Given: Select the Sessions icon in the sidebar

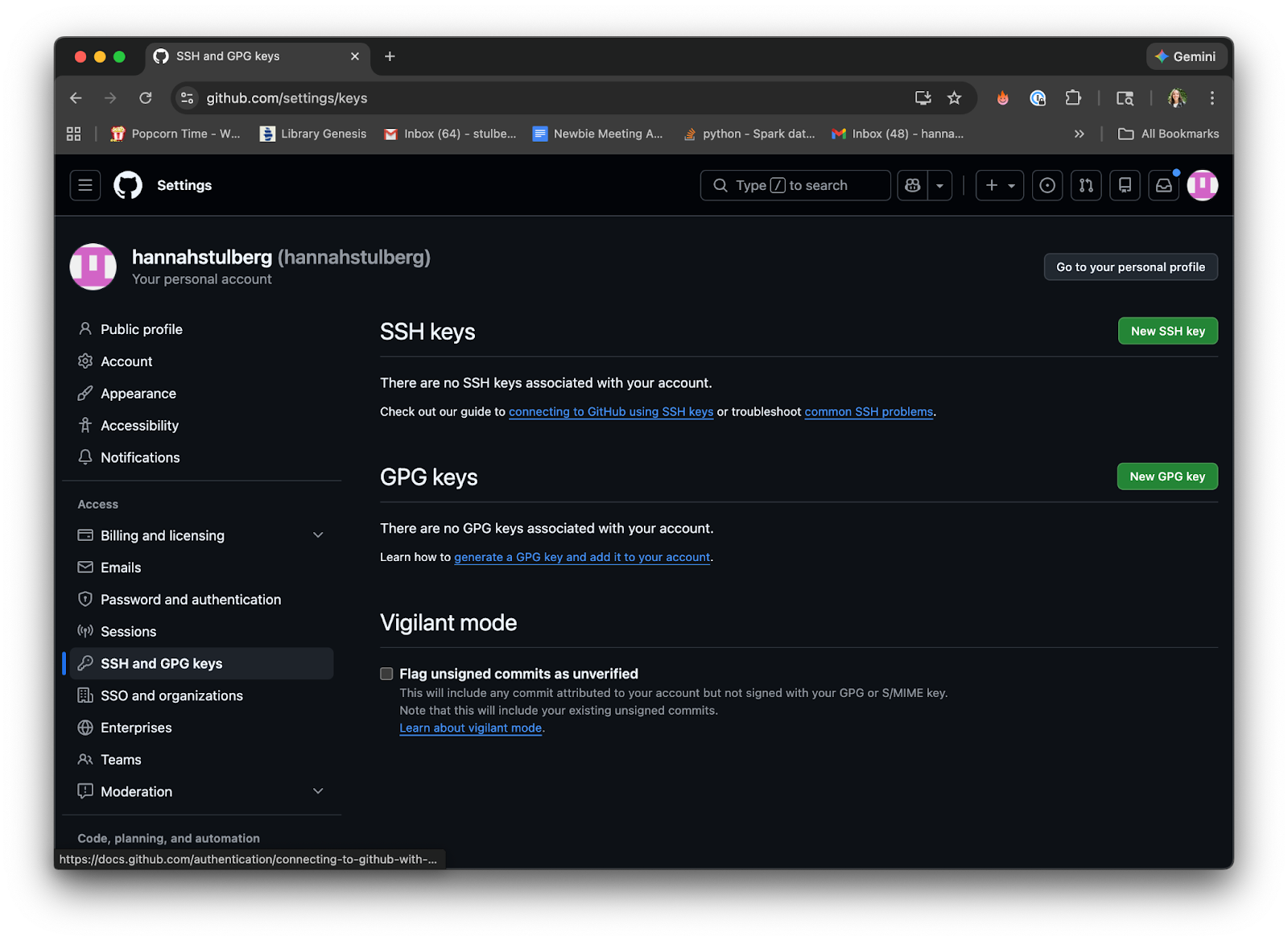Looking at the screenshot, I should (85, 631).
